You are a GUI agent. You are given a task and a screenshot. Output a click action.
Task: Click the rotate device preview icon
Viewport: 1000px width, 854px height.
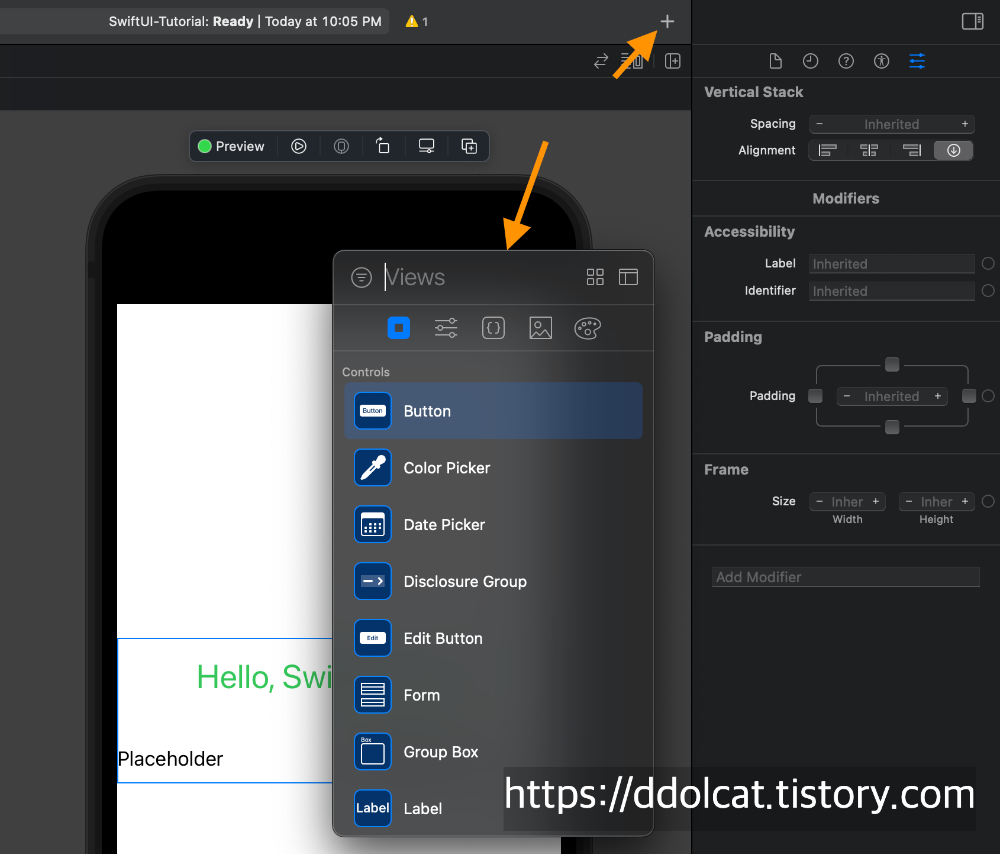(x=383, y=146)
